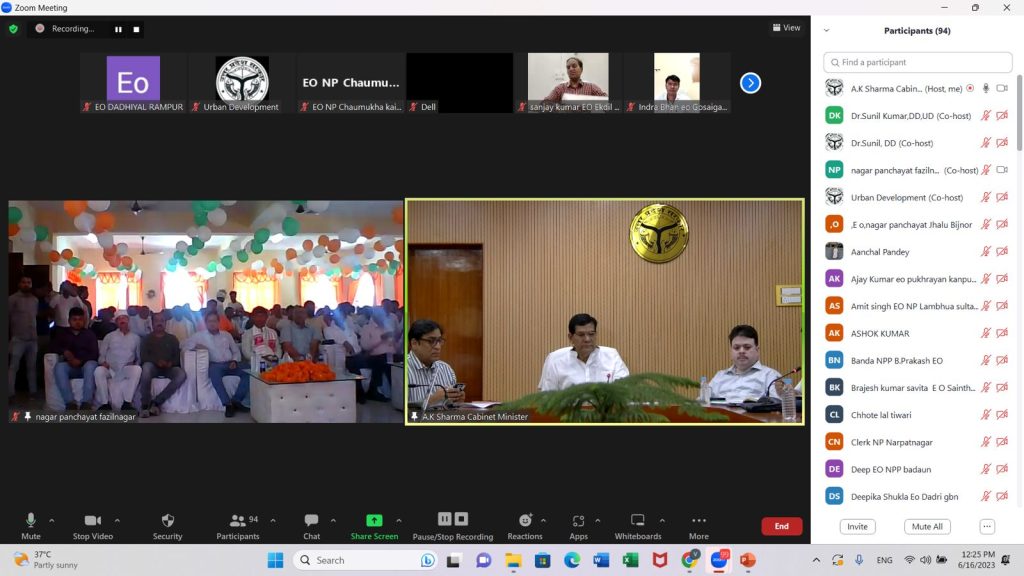Viewport: 1024px width, 576px height.
Task: Select participant Clerk NP Narpatnagar
Action: coord(917,442)
